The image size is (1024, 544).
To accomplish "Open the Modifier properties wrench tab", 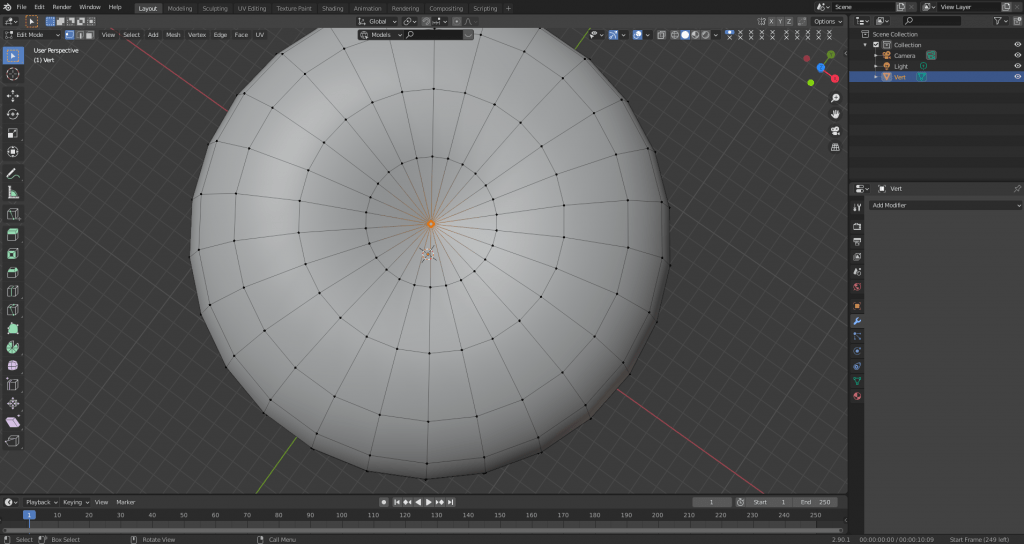I will 857,321.
